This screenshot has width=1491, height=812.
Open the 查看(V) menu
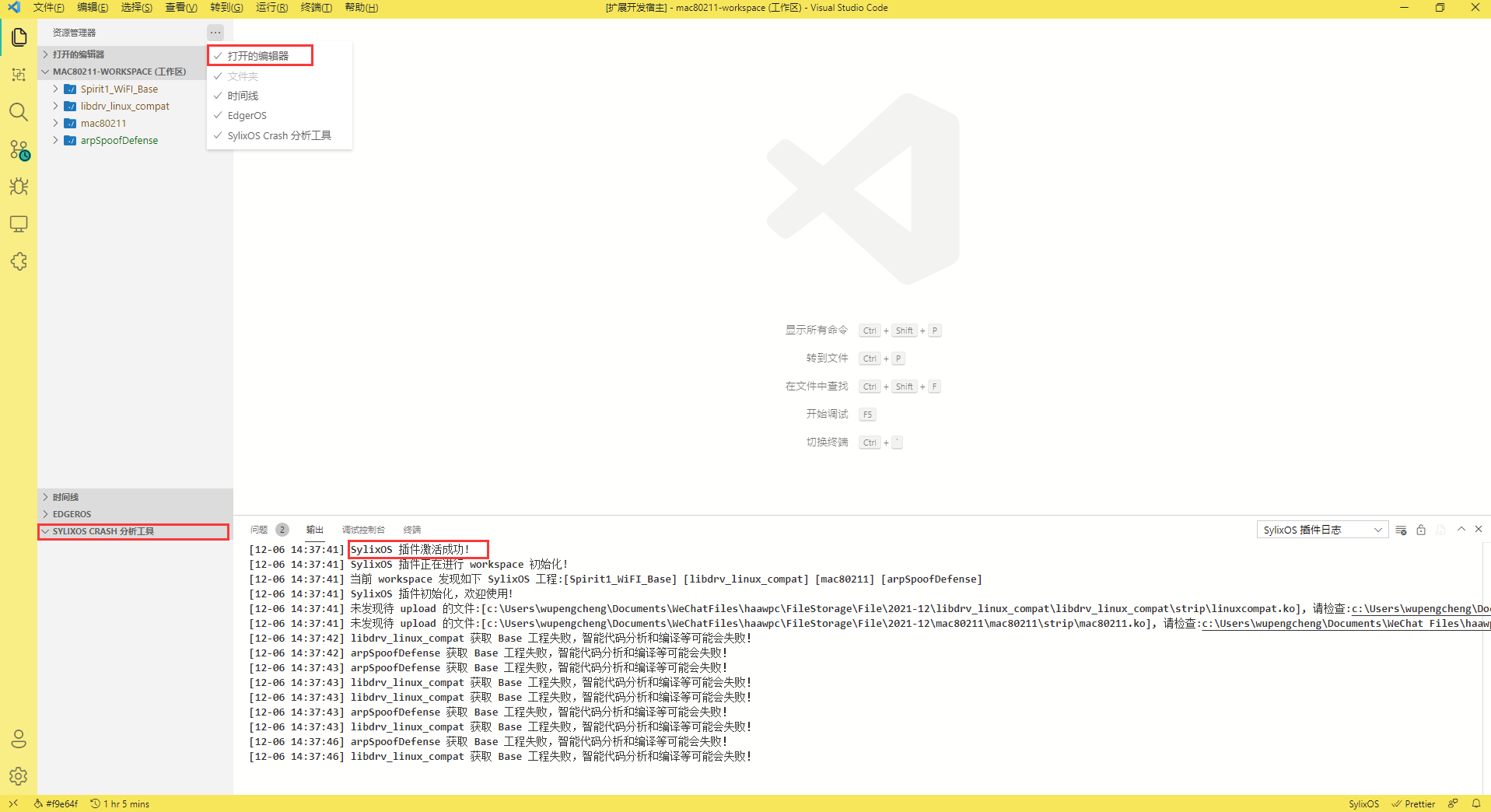point(181,8)
